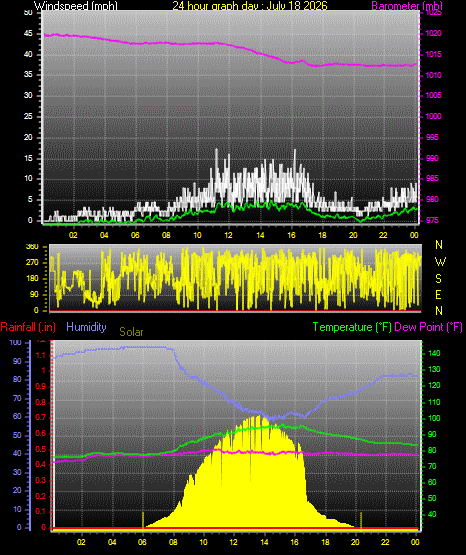
Task: Select the 30 value on the humidity axis
Action: [x=17, y=473]
